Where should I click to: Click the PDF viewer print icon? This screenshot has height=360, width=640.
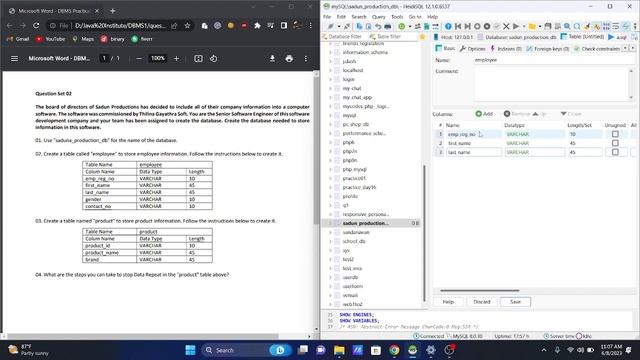[x=289, y=58]
